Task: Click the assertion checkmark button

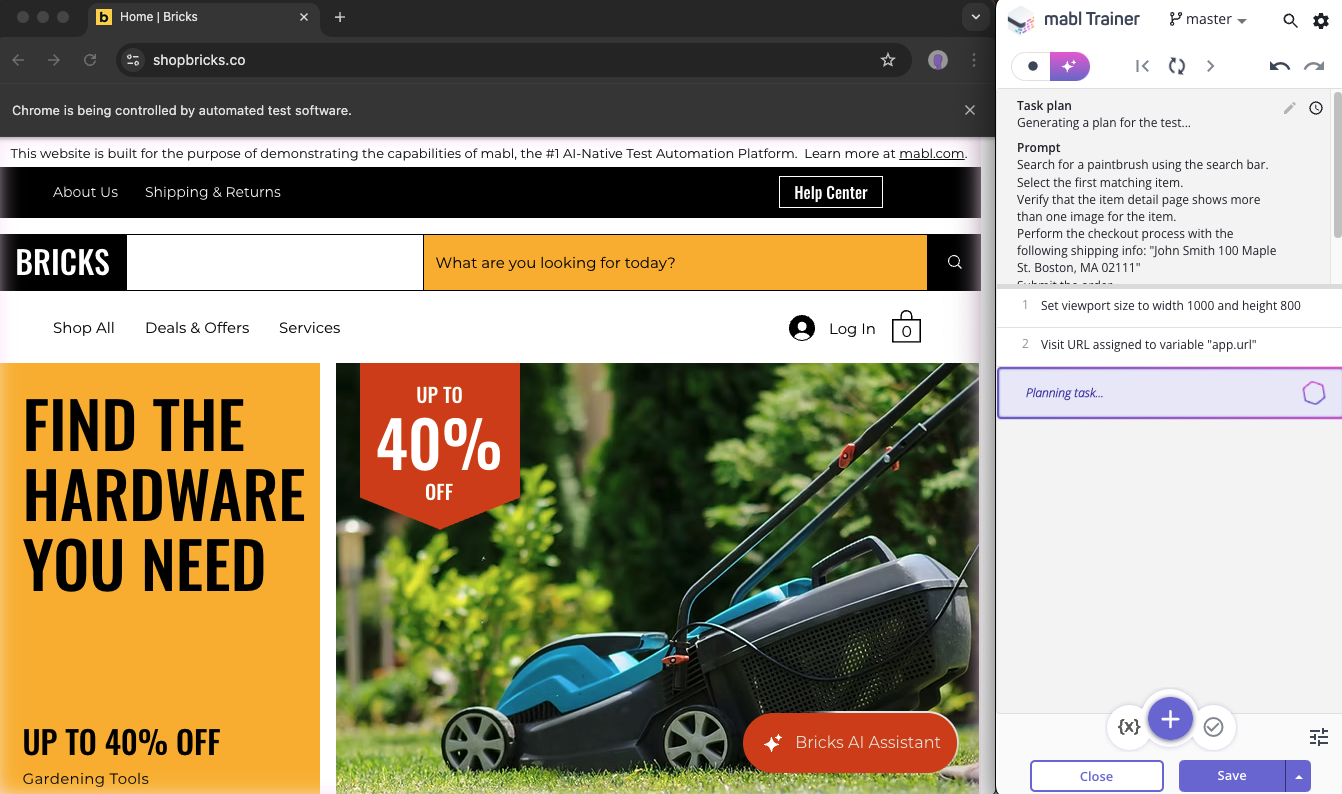Action: click(1213, 727)
